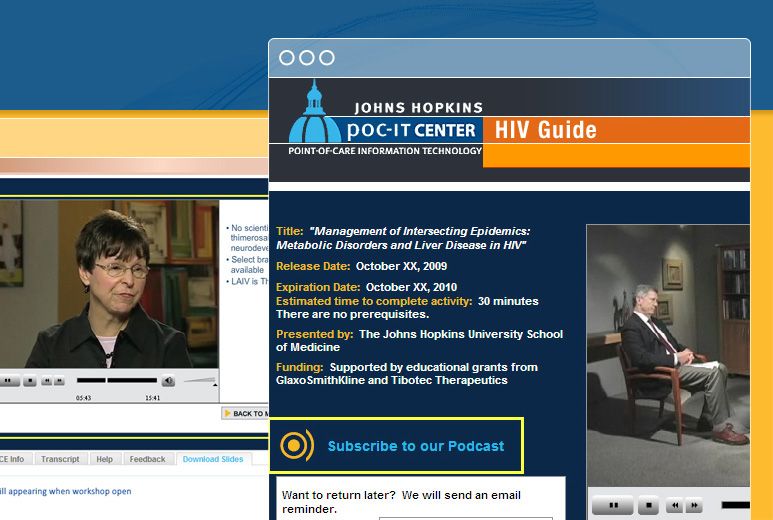Click the HIV Guide video of the seated man
773x520 pixels.
[668, 355]
